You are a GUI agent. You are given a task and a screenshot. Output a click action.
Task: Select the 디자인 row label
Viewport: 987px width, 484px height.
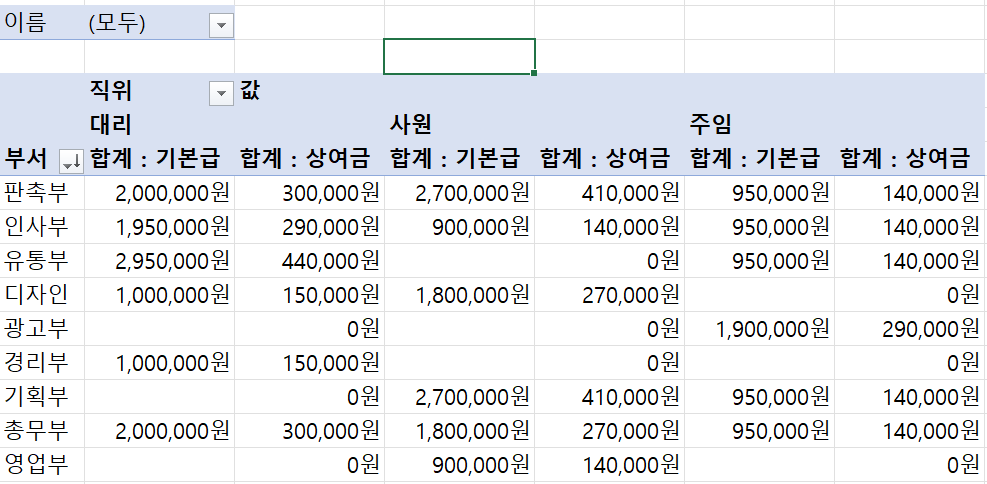pyautogui.click(x=36, y=295)
